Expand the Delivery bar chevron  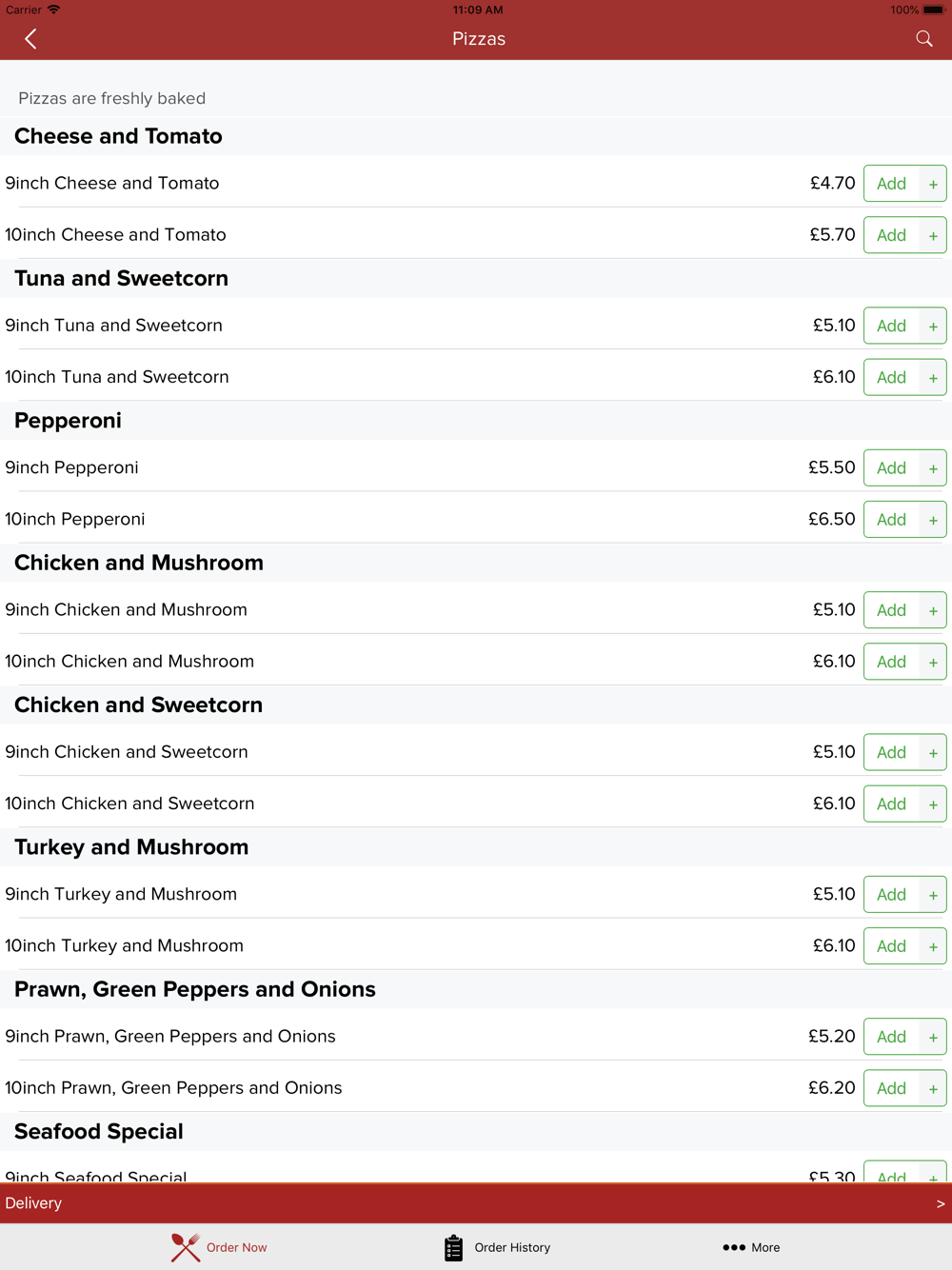[940, 1203]
